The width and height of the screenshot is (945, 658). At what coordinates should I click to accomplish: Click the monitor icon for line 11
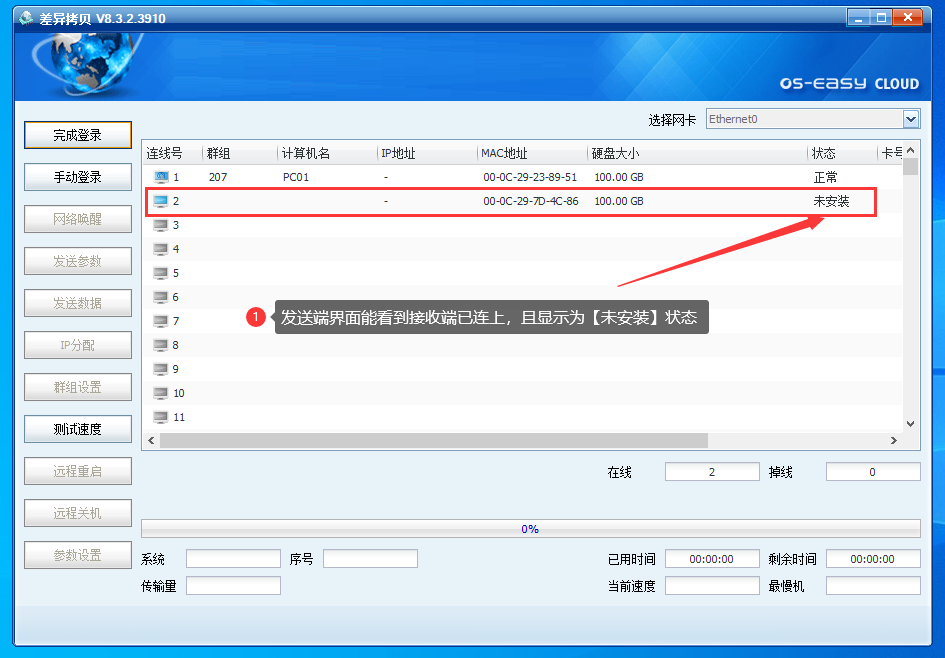161,417
